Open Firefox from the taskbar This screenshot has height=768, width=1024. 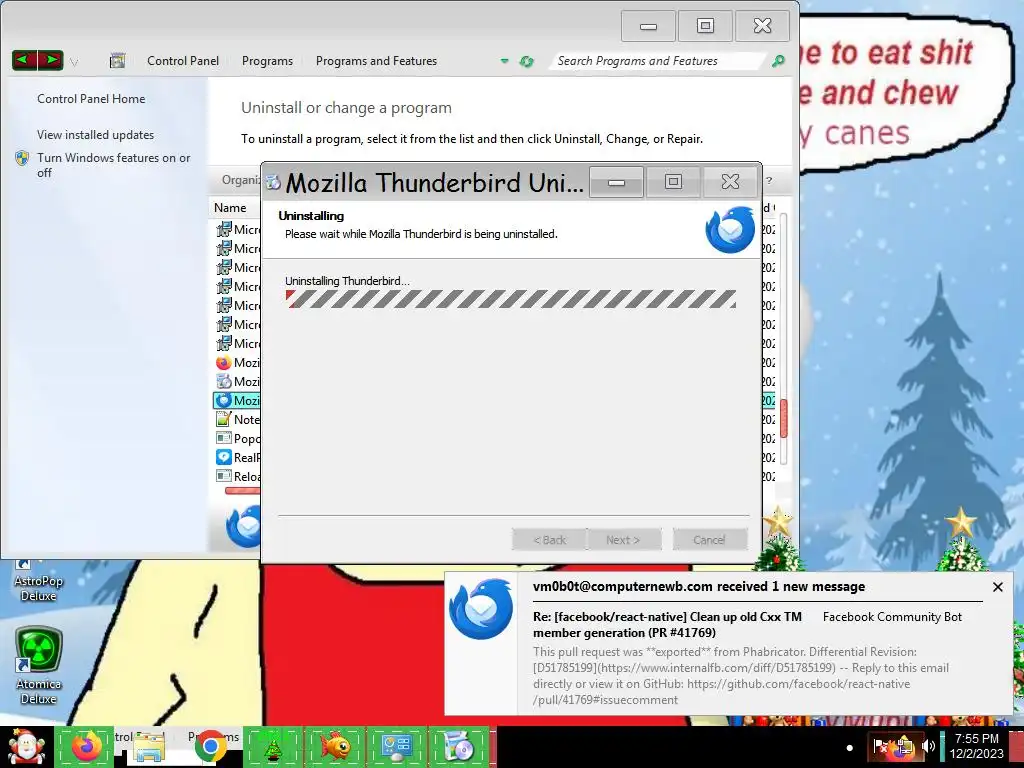tap(86, 746)
